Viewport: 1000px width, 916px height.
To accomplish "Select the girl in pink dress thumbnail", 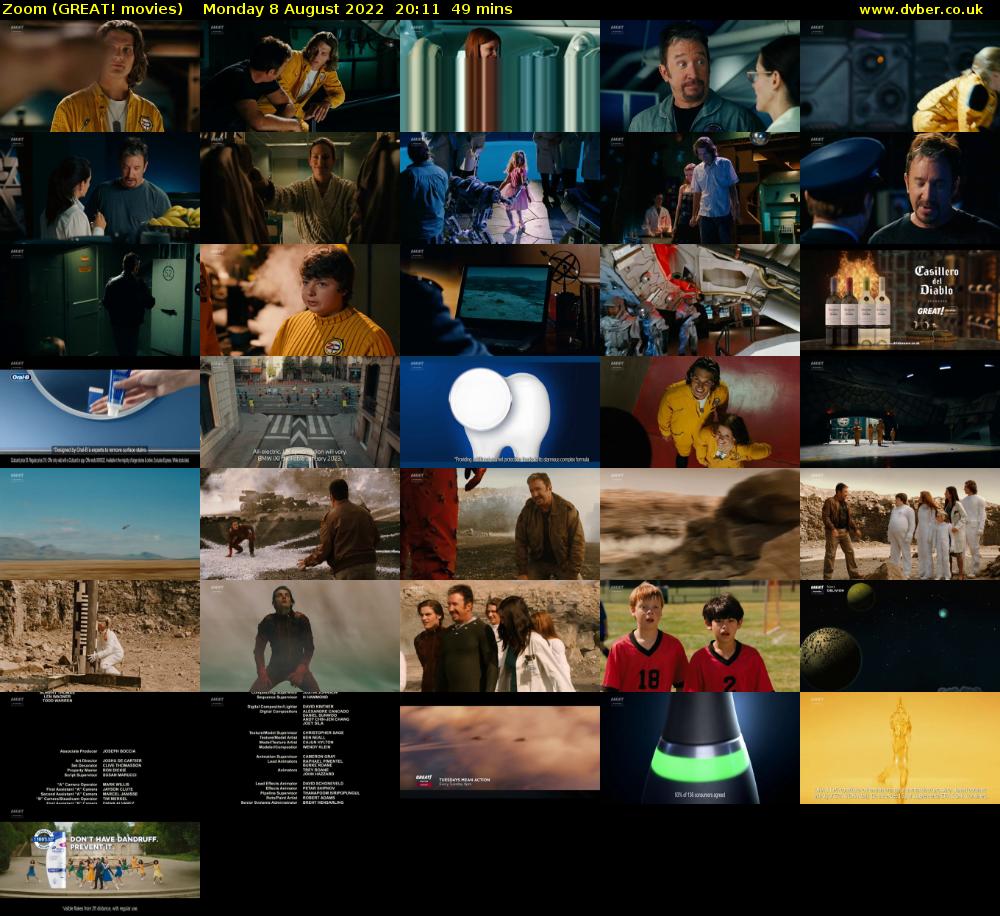I will (499, 188).
